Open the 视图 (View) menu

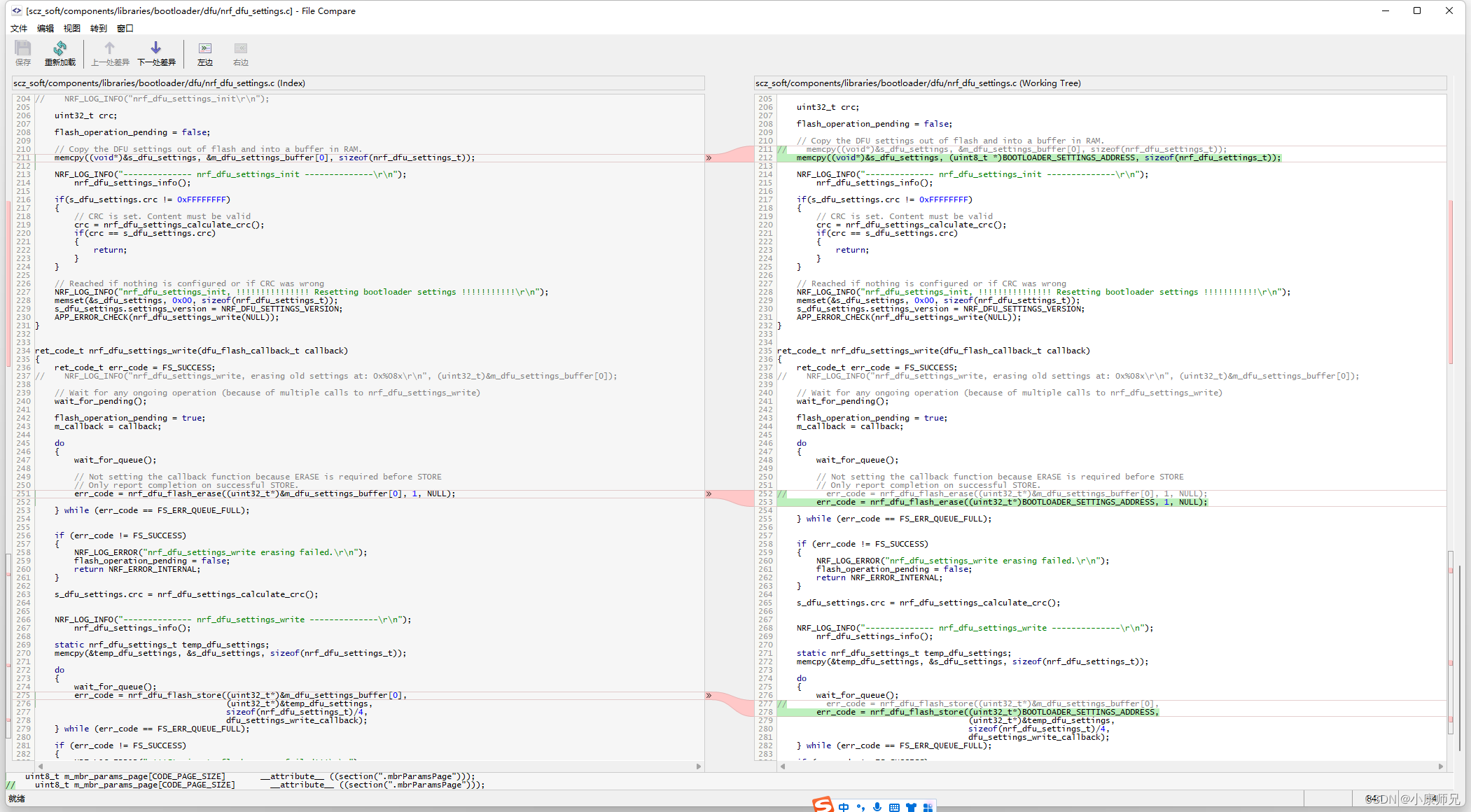pyautogui.click(x=72, y=29)
